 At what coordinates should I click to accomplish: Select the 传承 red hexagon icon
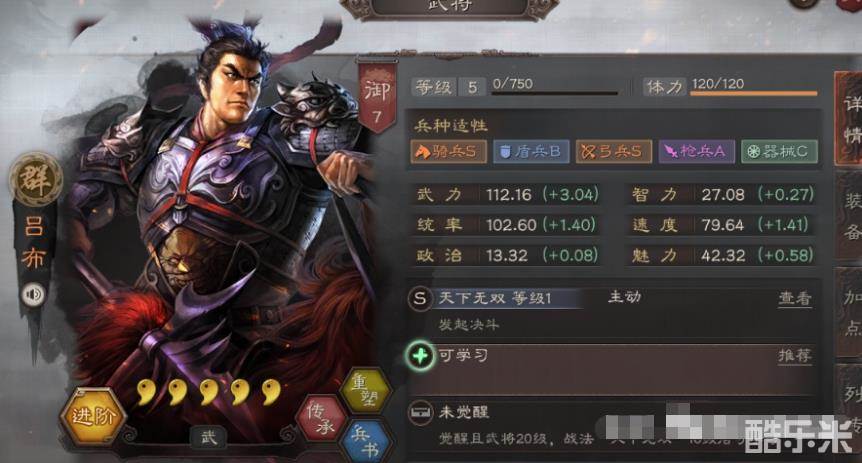(322, 418)
